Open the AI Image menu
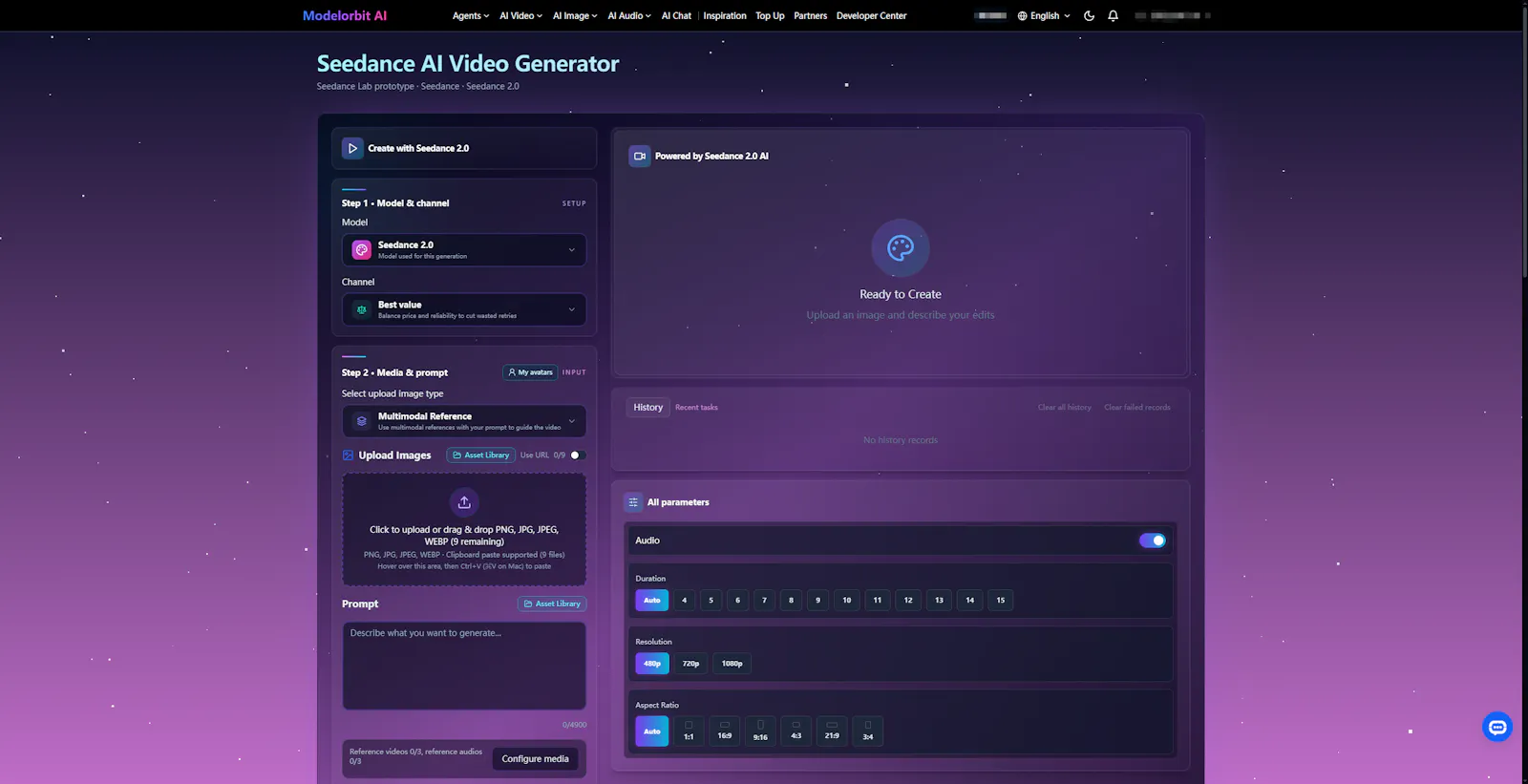The height and width of the screenshot is (784, 1528). tap(575, 15)
